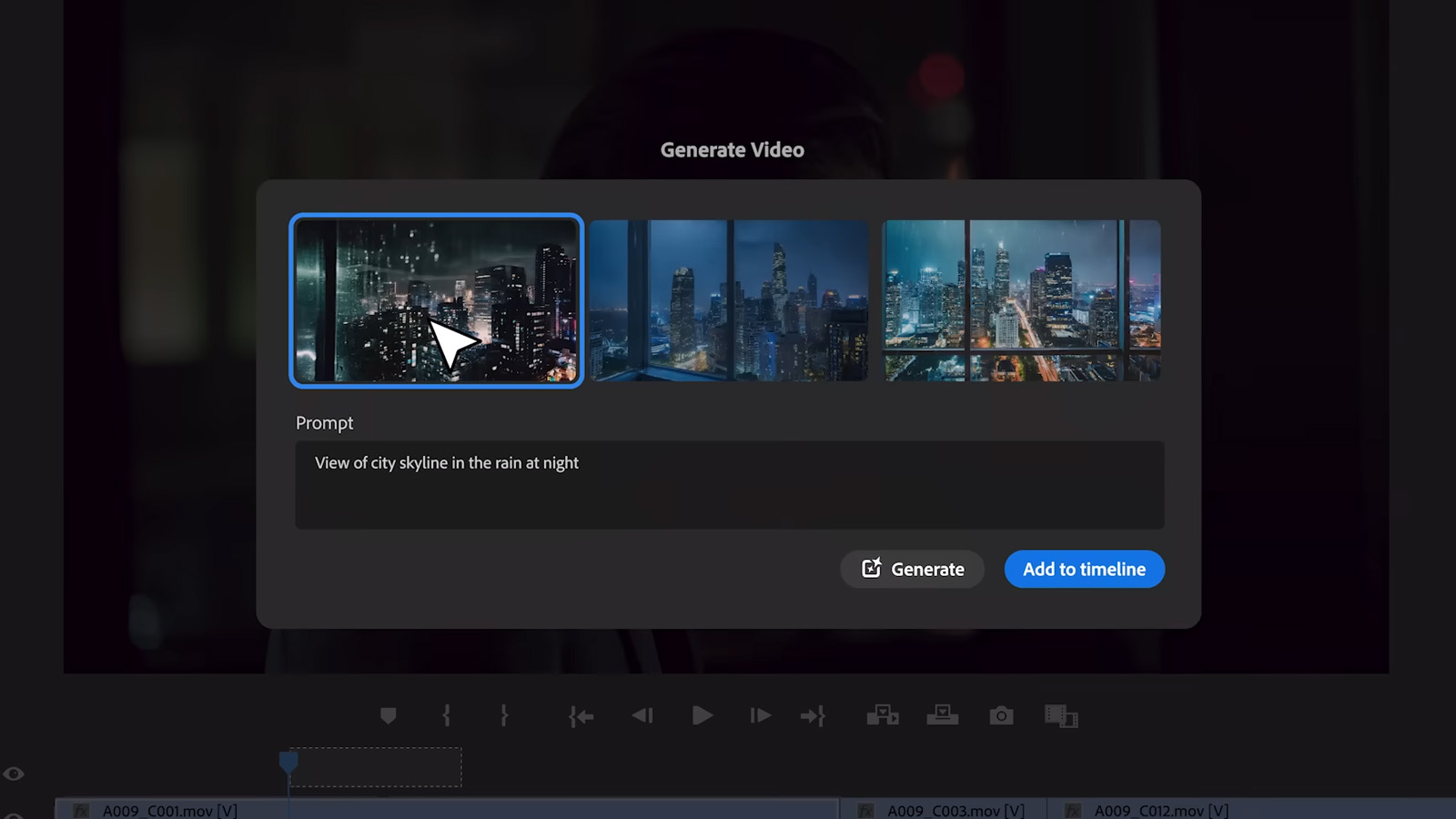Select the first generated rainy skyline thumbnail
The width and height of the screenshot is (1456, 819).
click(x=437, y=300)
